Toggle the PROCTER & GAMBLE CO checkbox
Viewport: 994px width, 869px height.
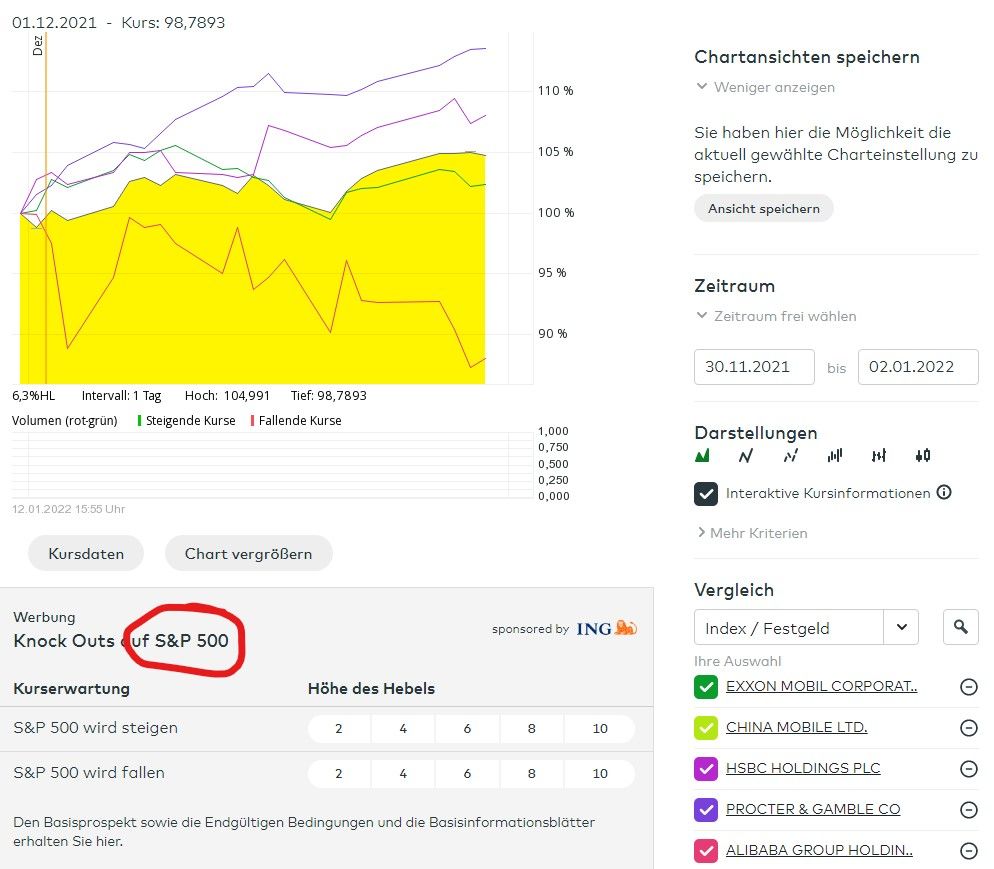click(706, 810)
